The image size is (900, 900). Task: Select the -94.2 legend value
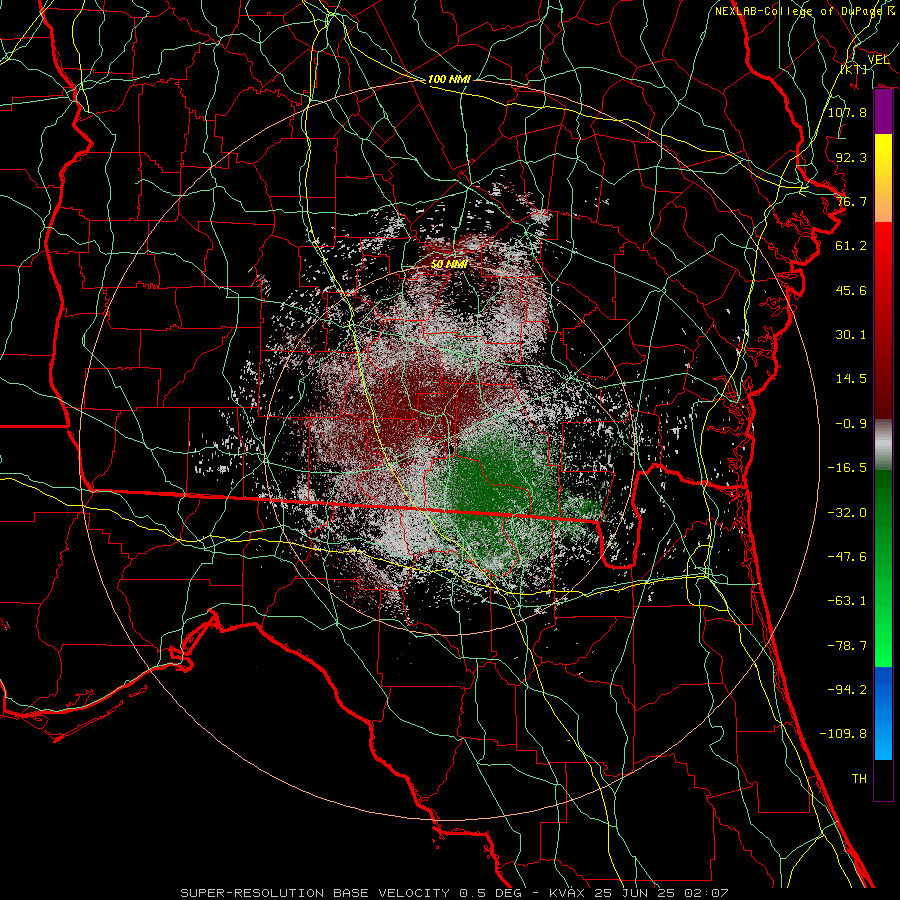(x=847, y=690)
